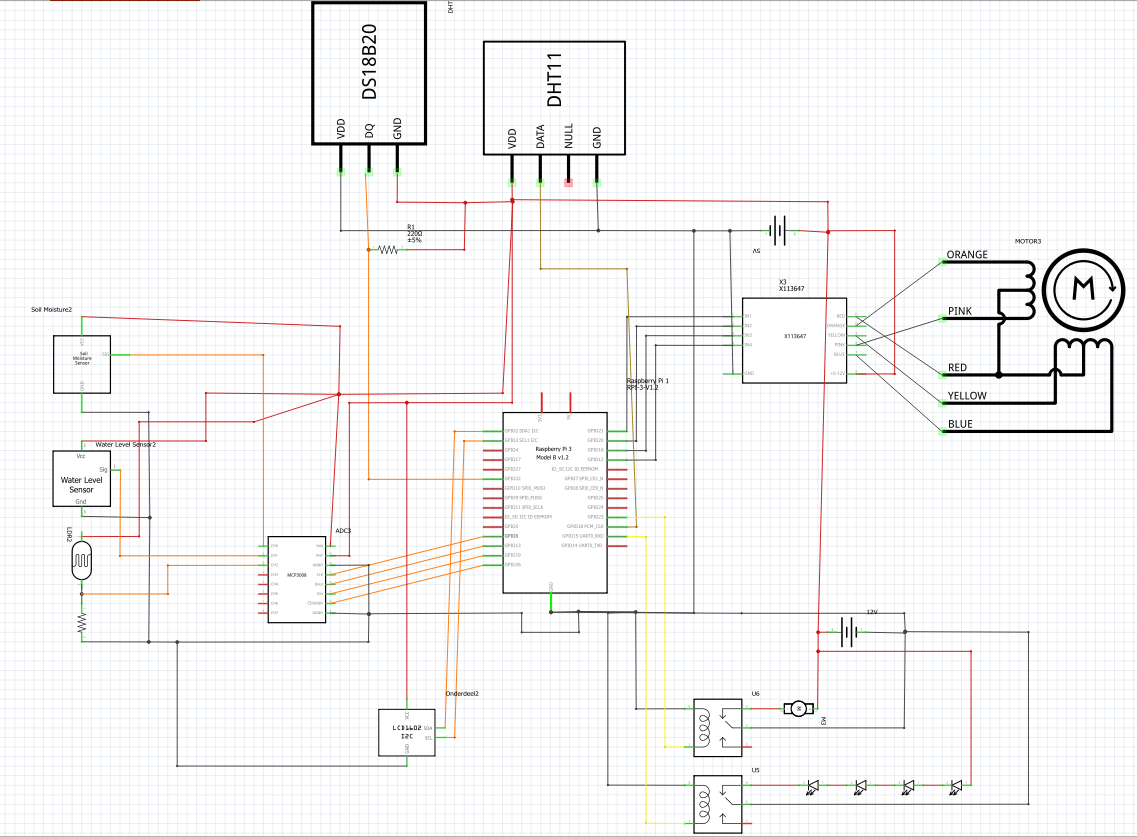Select the 12V battery symbol
The height and width of the screenshot is (837, 1137).
tap(848, 632)
